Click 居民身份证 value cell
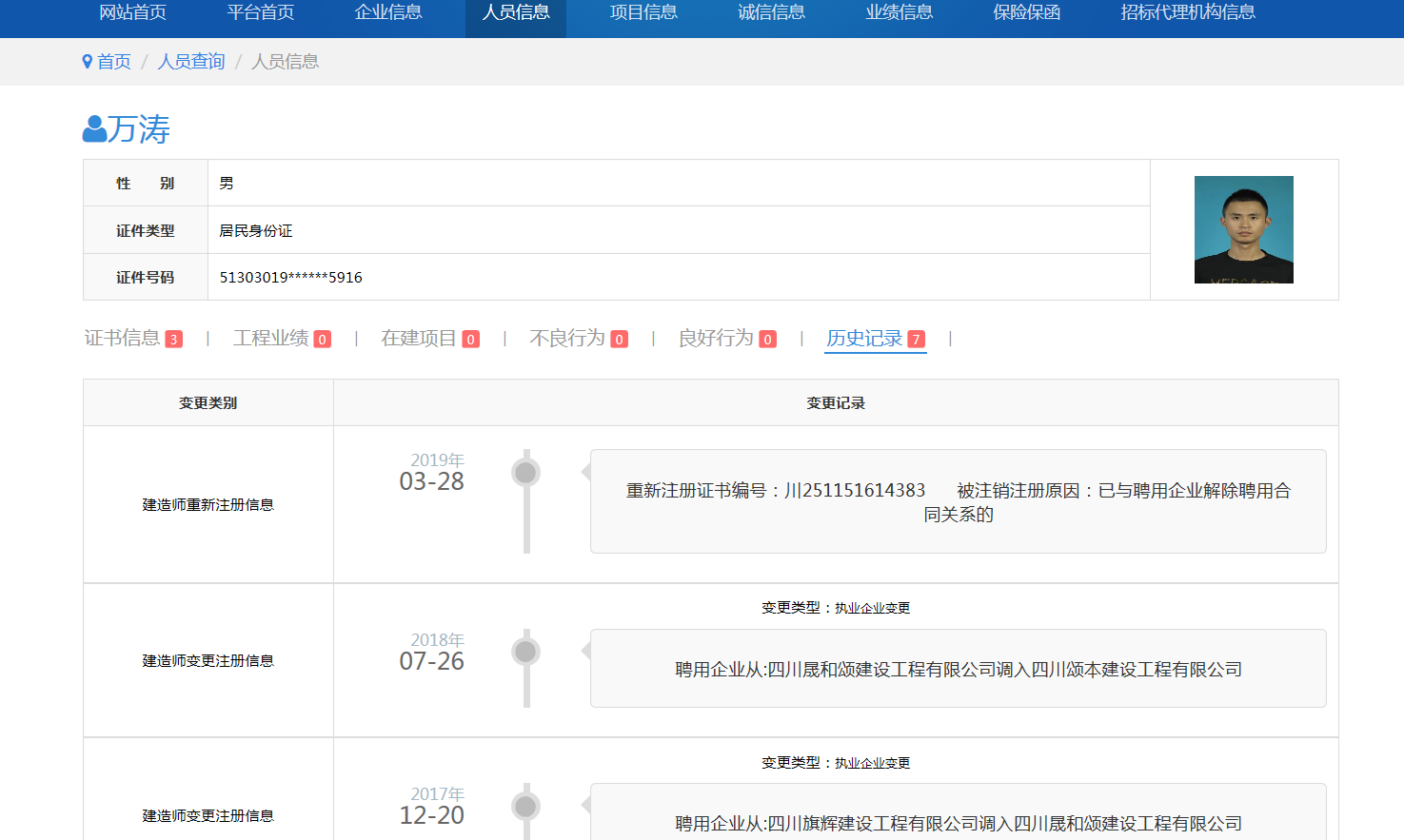1404x840 pixels. pos(679,230)
